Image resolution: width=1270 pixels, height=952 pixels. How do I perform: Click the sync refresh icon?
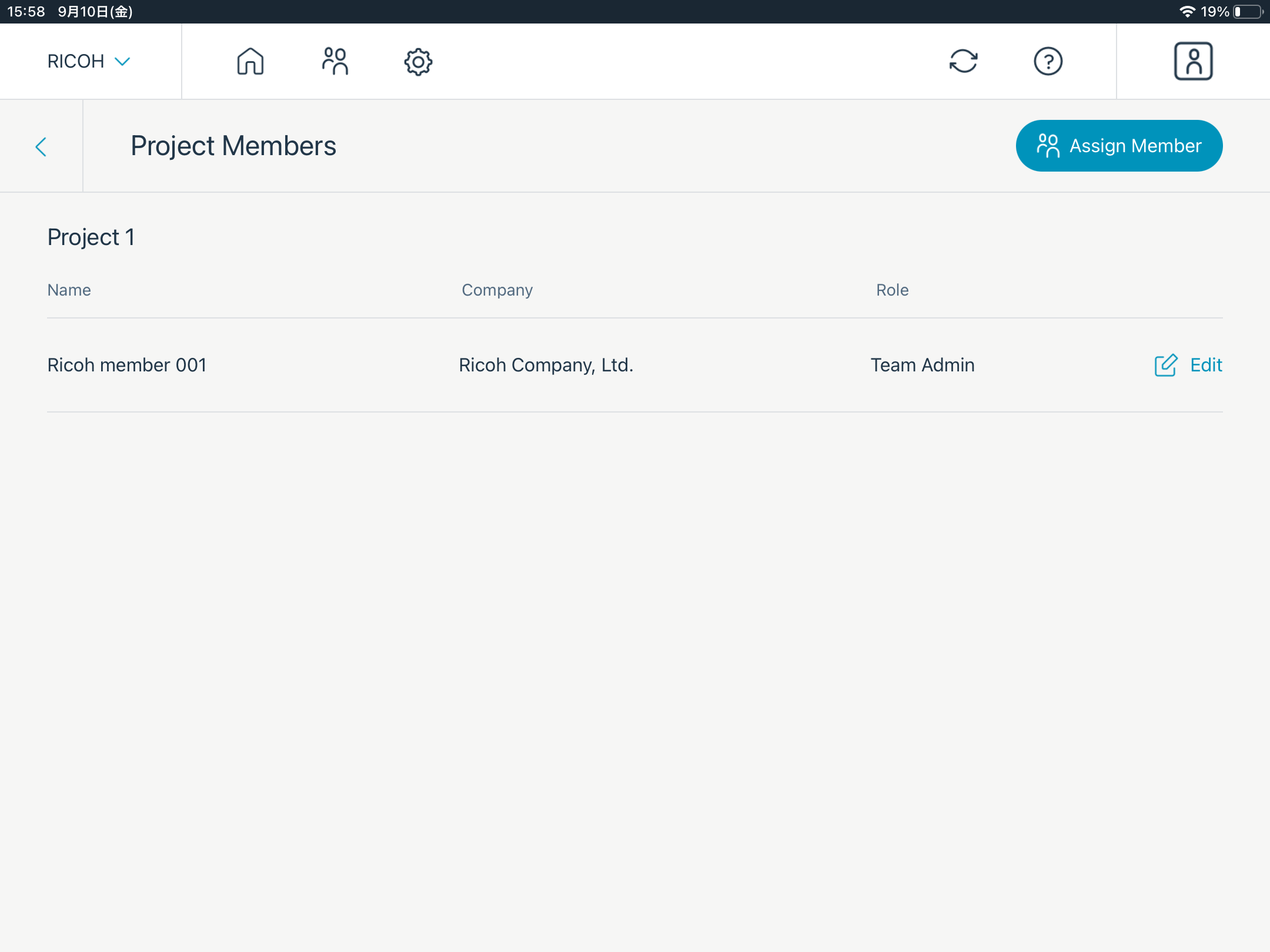(963, 61)
